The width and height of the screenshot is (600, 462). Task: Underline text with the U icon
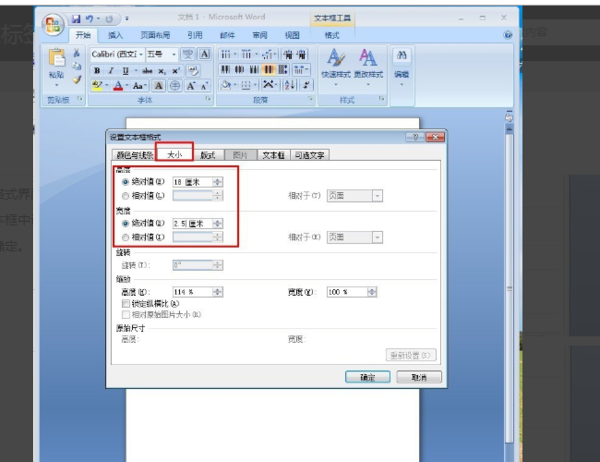pyautogui.click(x=125, y=71)
